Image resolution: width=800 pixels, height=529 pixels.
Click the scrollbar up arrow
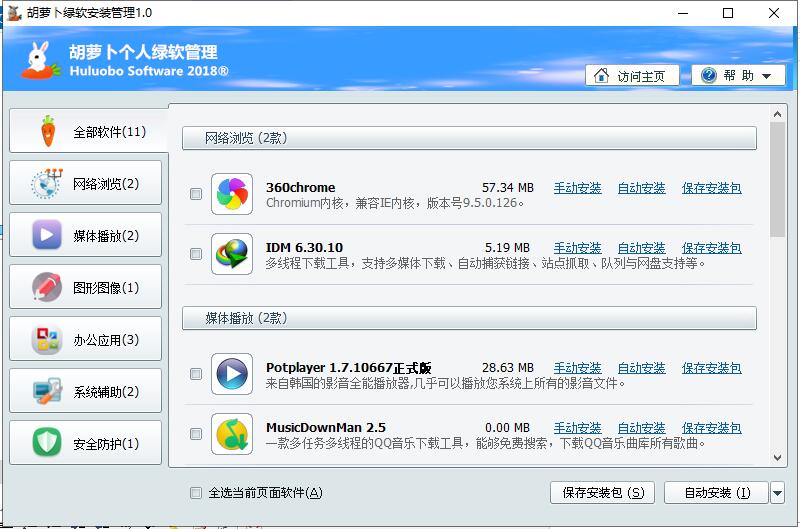[778, 114]
